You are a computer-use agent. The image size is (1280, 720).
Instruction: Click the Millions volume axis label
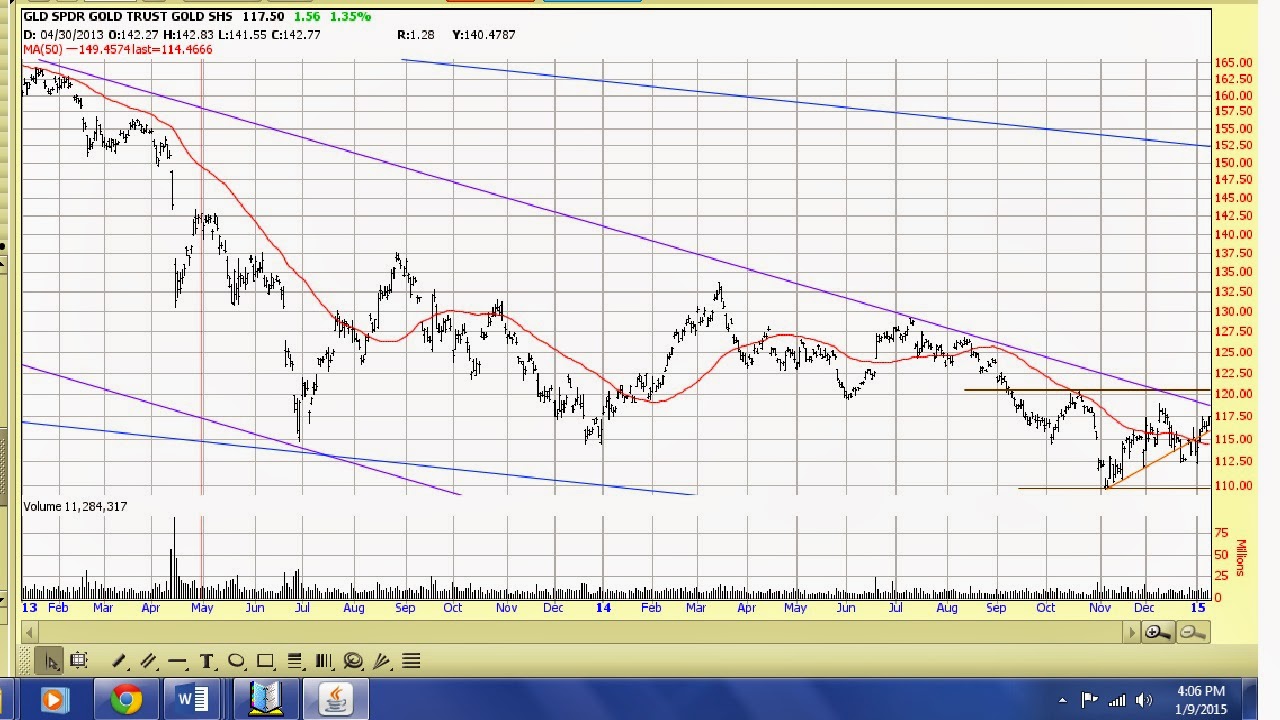tap(1242, 557)
